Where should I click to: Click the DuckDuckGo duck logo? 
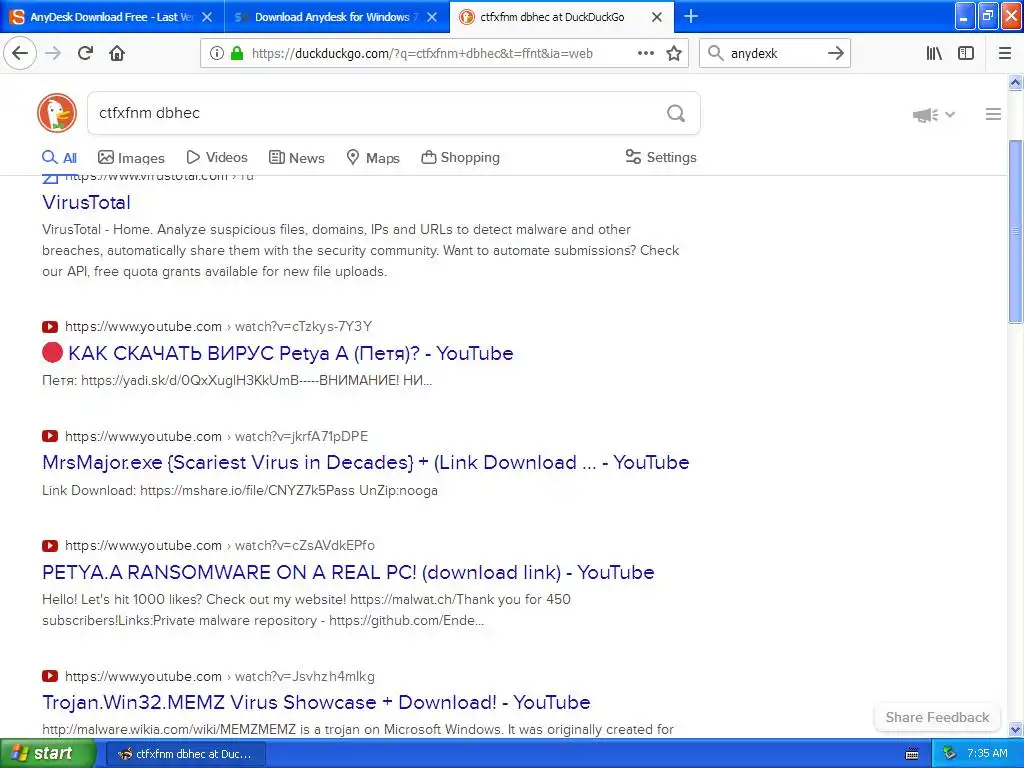(57, 113)
